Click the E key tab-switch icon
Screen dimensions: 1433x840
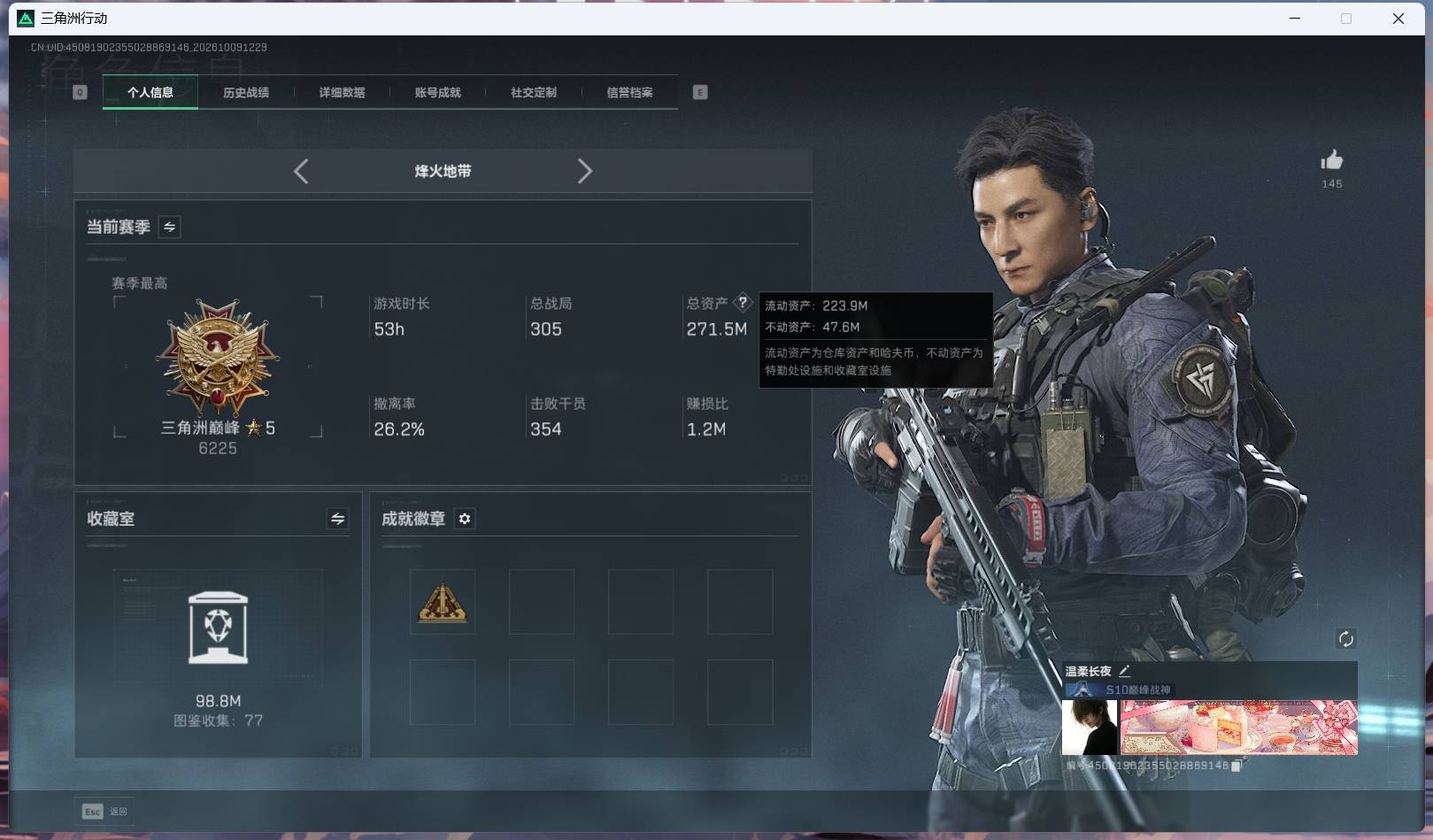click(x=700, y=92)
